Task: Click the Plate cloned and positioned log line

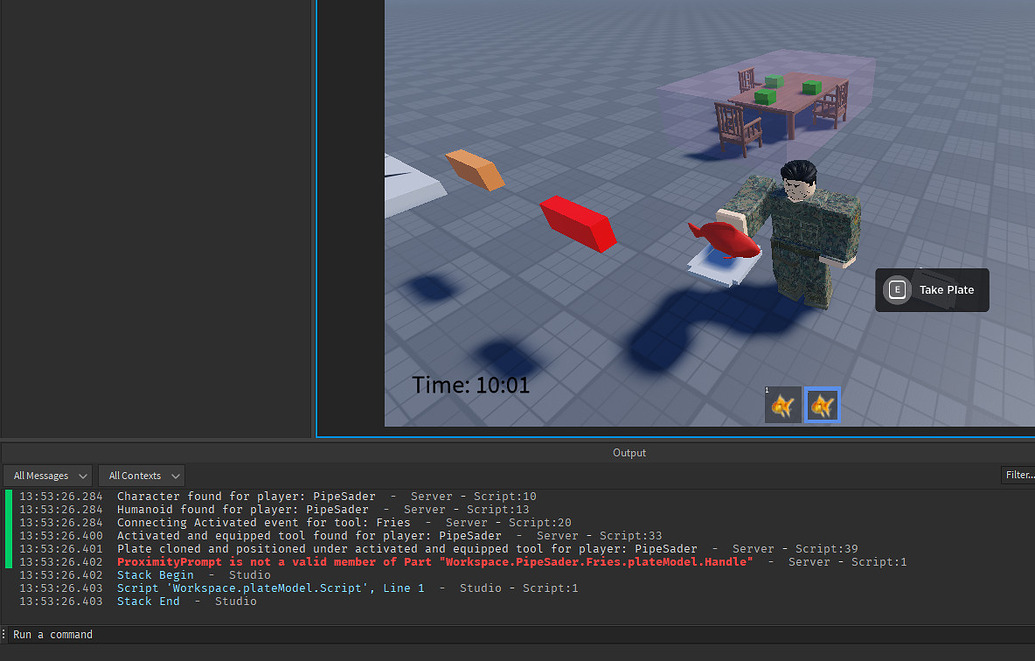Action: 400,548
